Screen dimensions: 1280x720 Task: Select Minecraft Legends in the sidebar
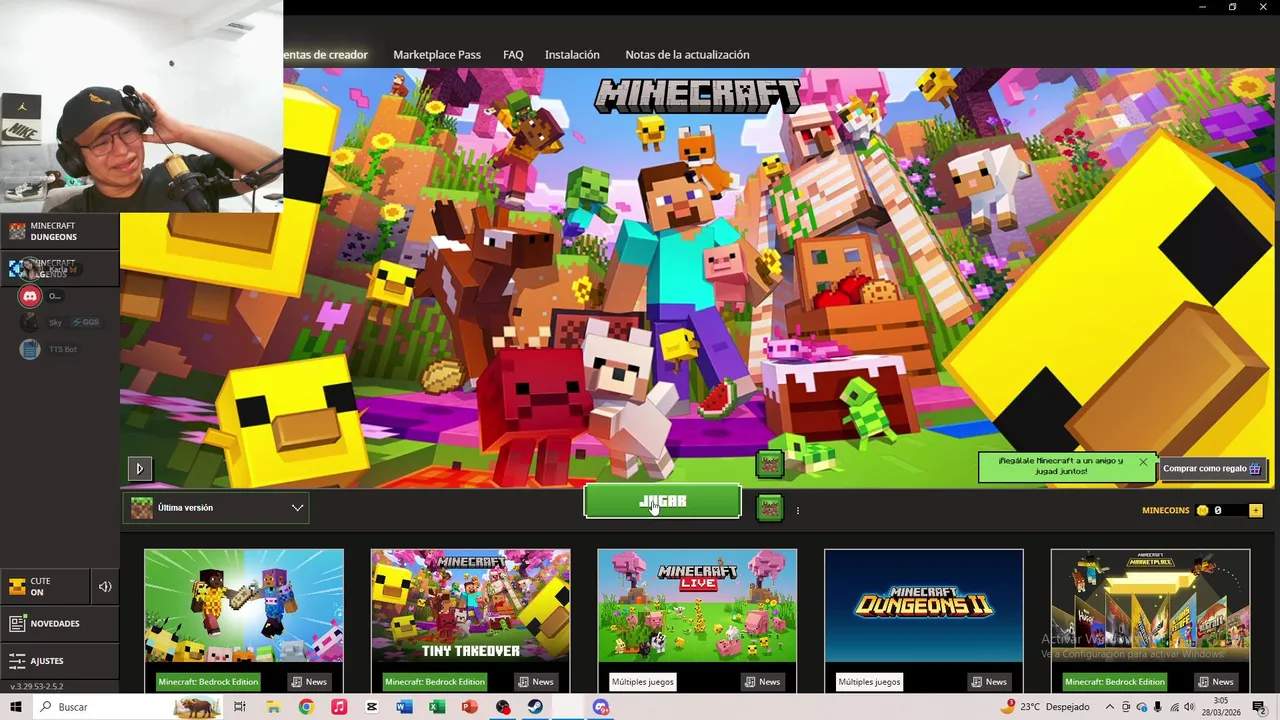tap(59, 268)
